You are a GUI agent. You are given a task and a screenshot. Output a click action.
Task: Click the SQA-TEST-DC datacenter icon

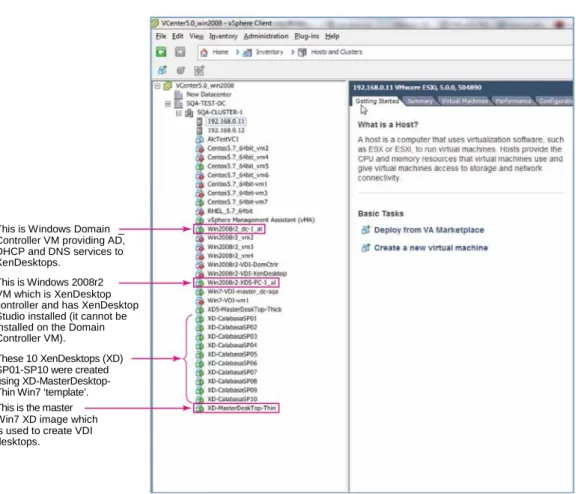click(x=179, y=104)
